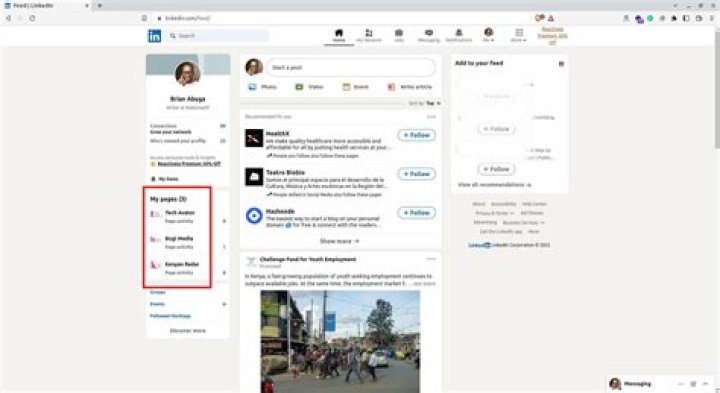Click the LinkedIn logo

(x=154, y=36)
